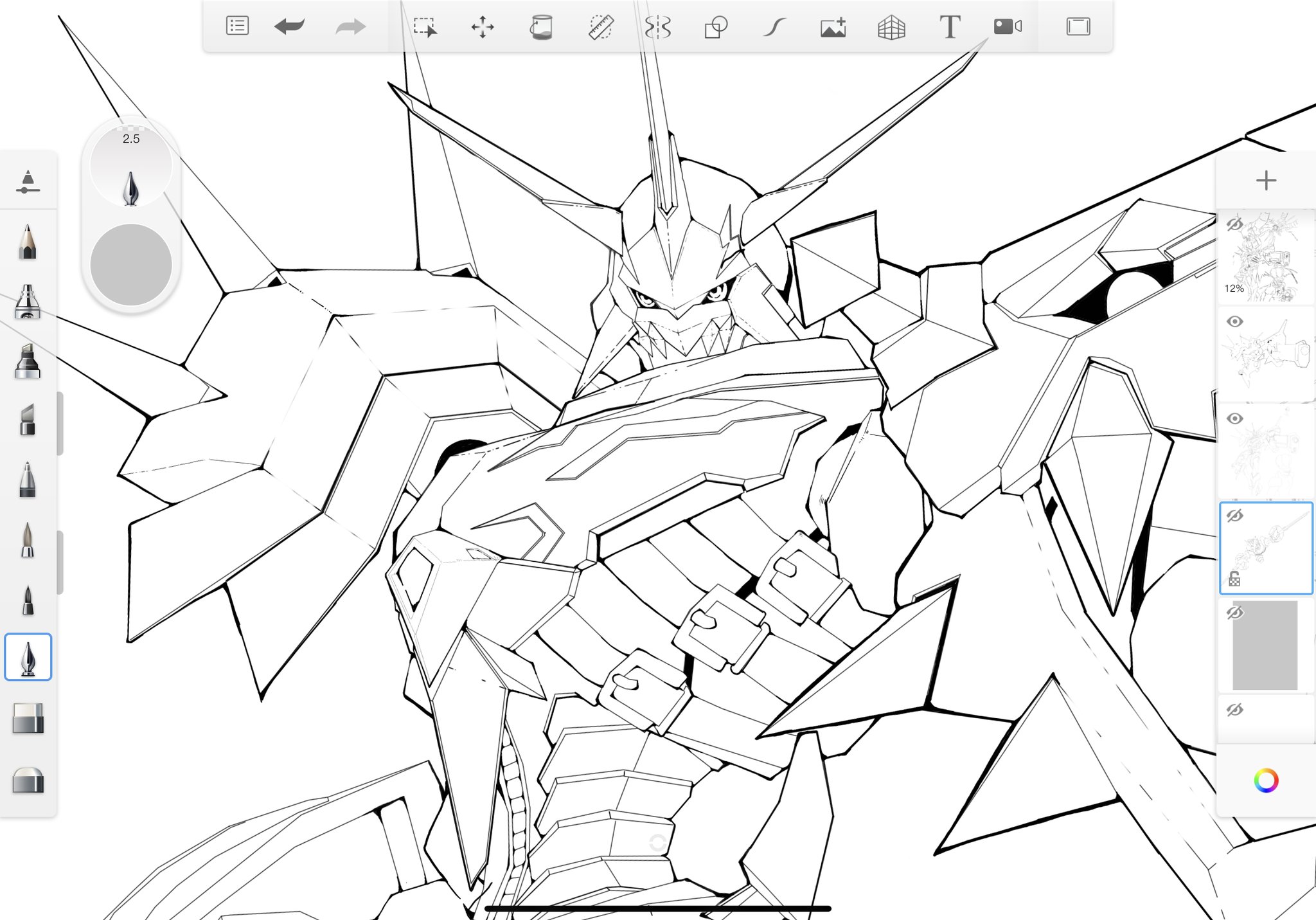Hide the second layer with eye icon
Screen dimensions: 1316x920
coord(1234,321)
